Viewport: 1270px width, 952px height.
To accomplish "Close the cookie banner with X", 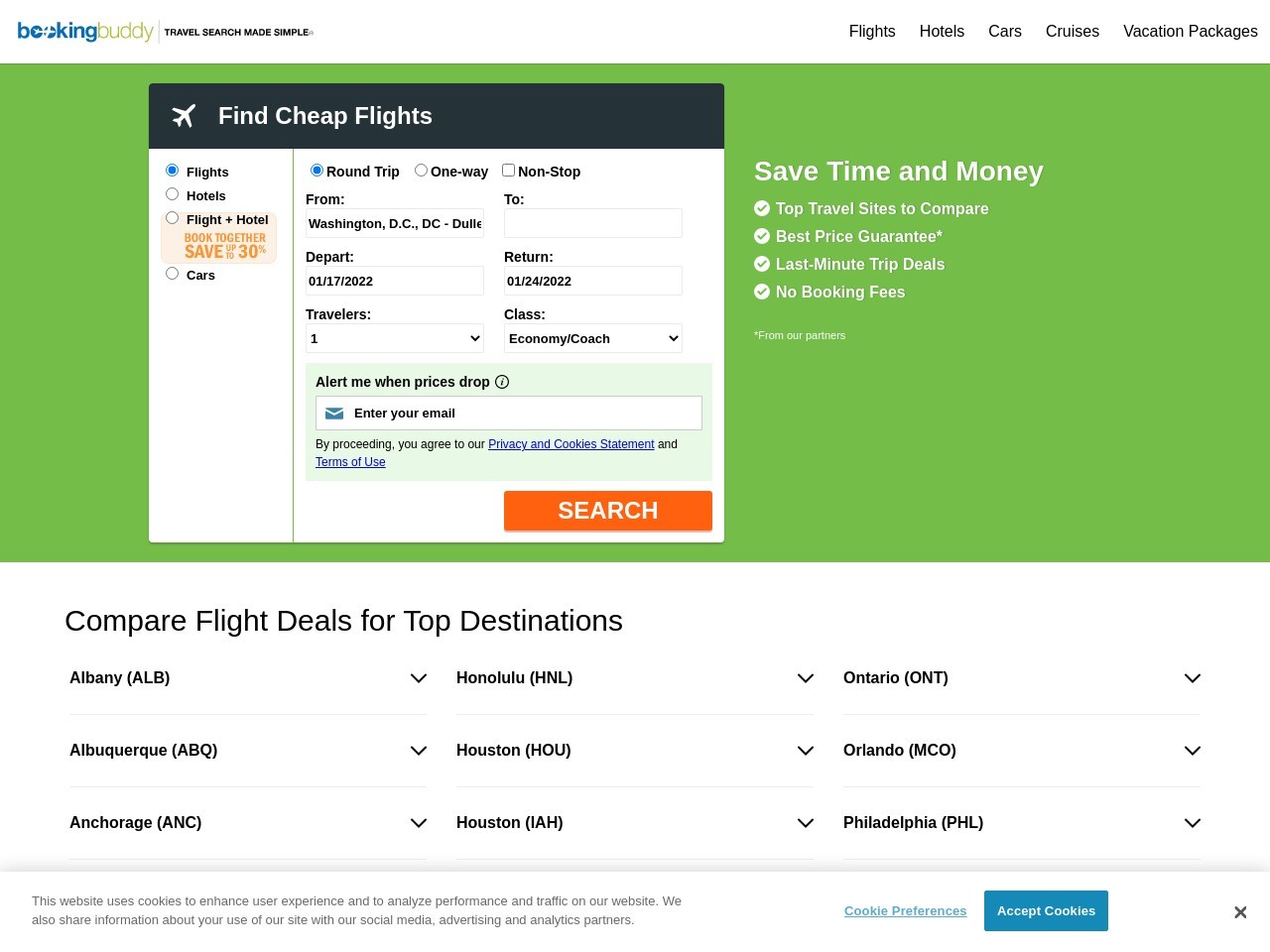I will (x=1240, y=912).
